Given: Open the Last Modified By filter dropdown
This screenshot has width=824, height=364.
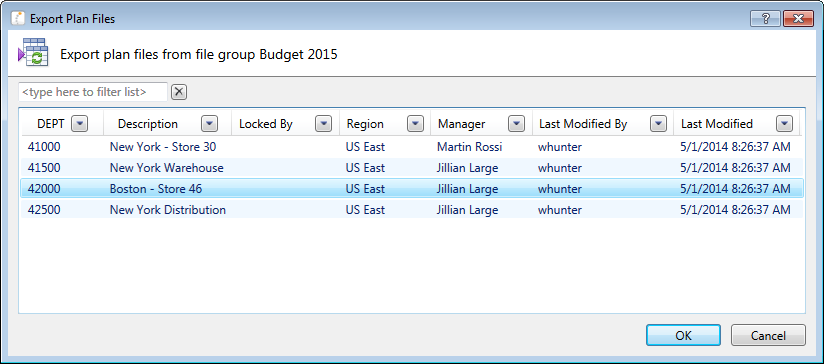Looking at the screenshot, I should 658,124.
